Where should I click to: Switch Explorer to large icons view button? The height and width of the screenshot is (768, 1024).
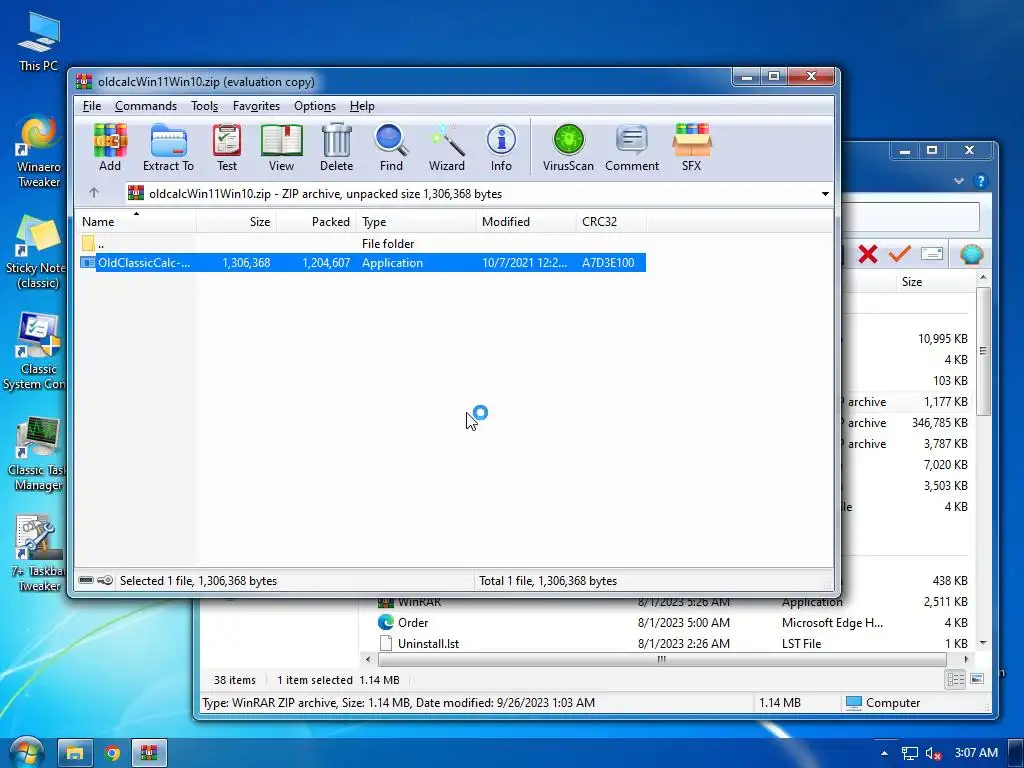point(977,679)
